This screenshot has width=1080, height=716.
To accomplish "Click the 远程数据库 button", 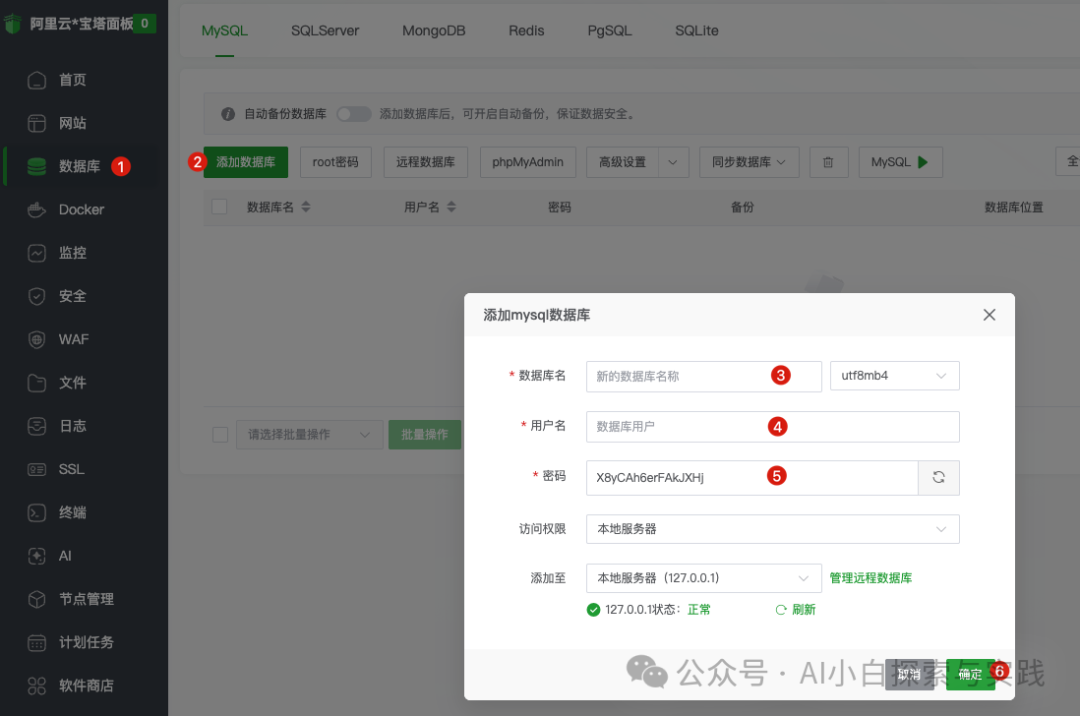I will point(425,162).
